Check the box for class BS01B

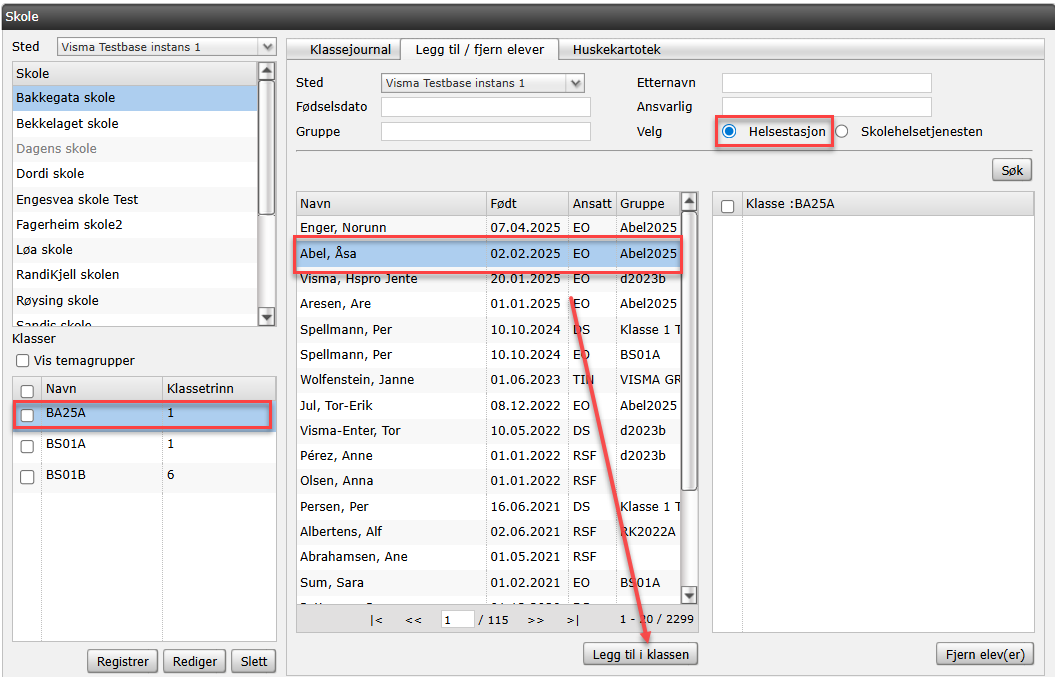[x=27, y=477]
